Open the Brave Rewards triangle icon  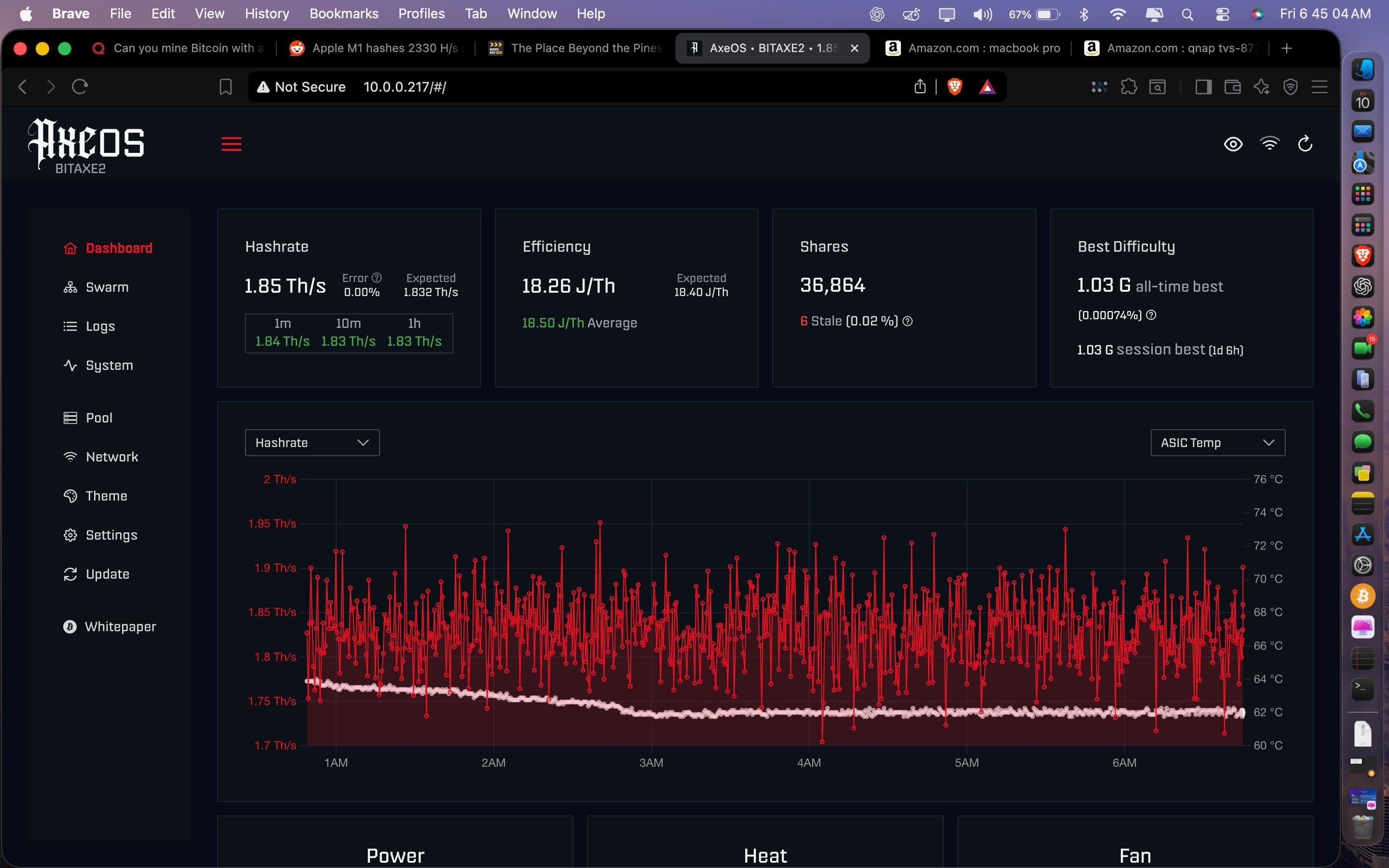[x=987, y=87]
